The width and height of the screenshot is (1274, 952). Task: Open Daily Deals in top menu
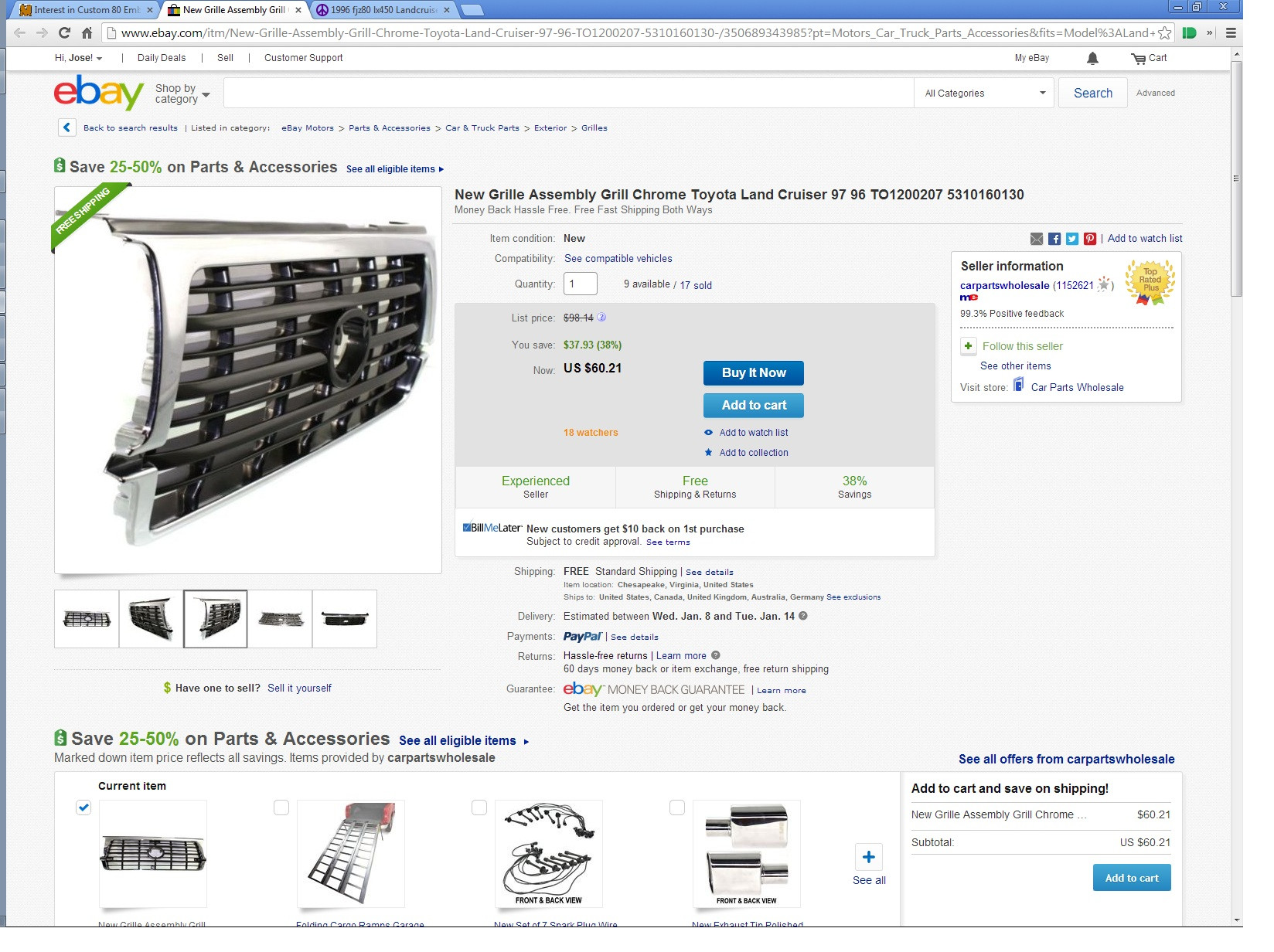click(x=162, y=58)
